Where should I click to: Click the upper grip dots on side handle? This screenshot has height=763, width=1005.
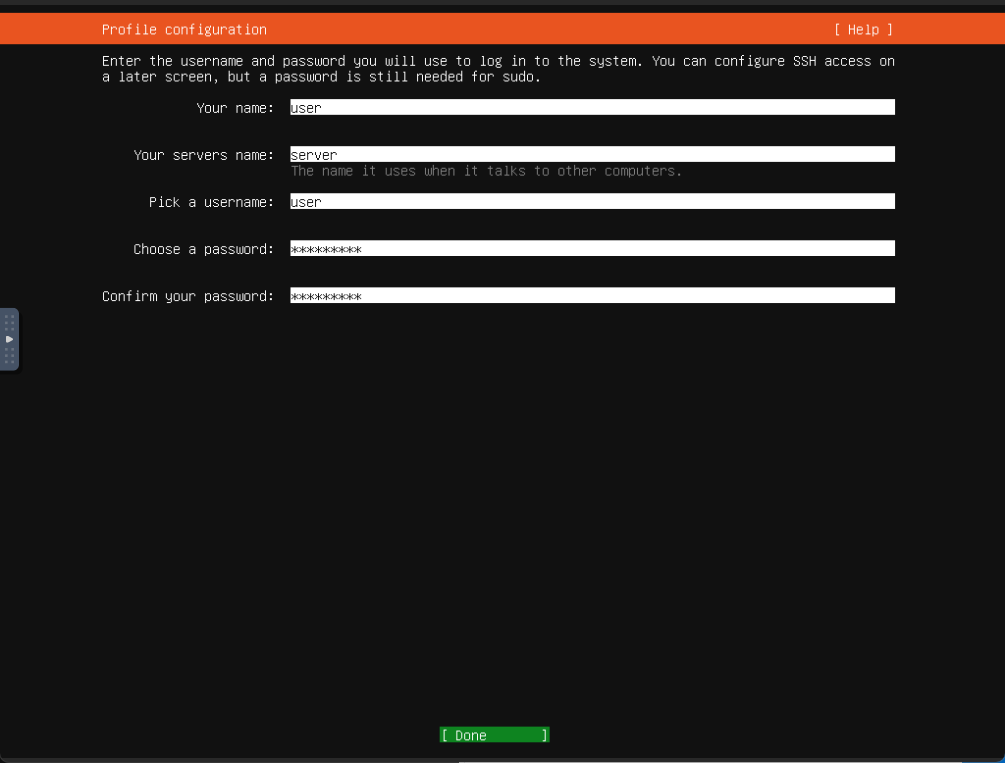coord(9,322)
